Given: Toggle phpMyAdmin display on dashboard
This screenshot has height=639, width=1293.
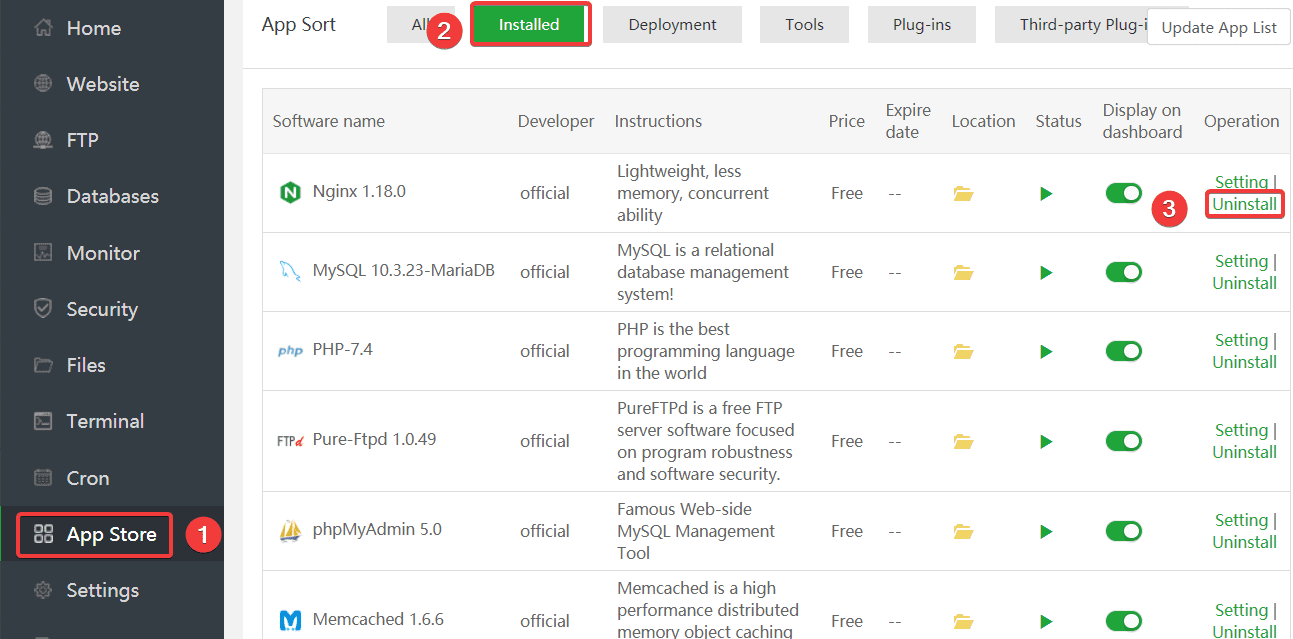Looking at the screenshot, I should [x=1123, y=531].
